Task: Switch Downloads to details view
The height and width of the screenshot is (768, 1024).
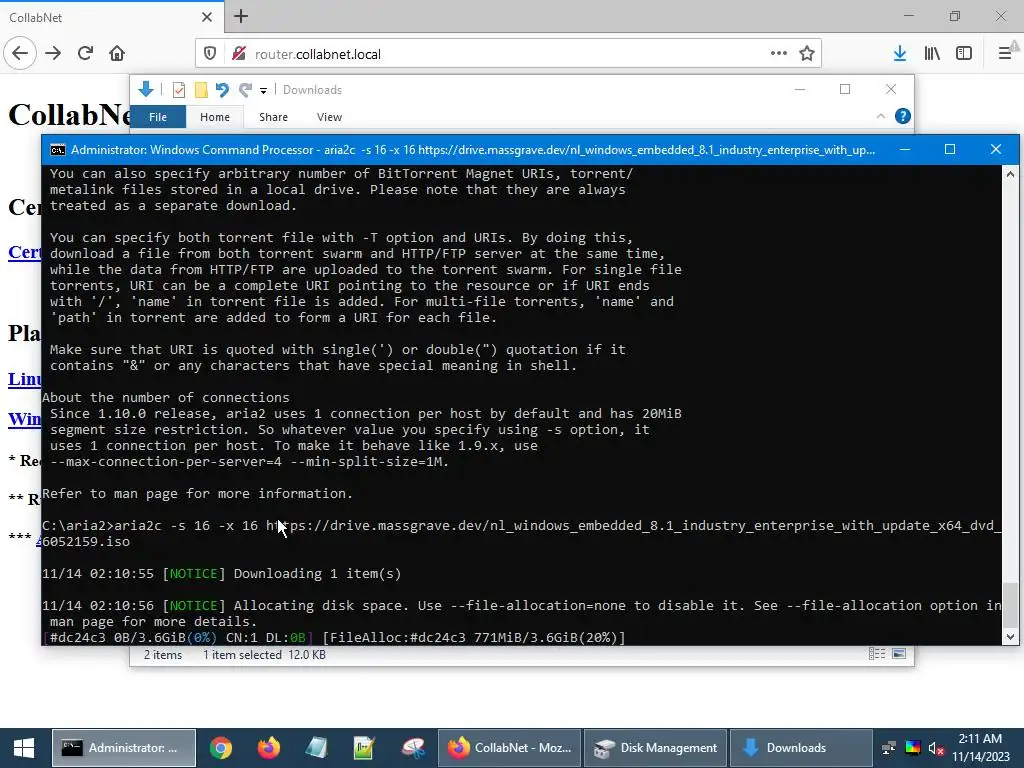Action: 877,654
